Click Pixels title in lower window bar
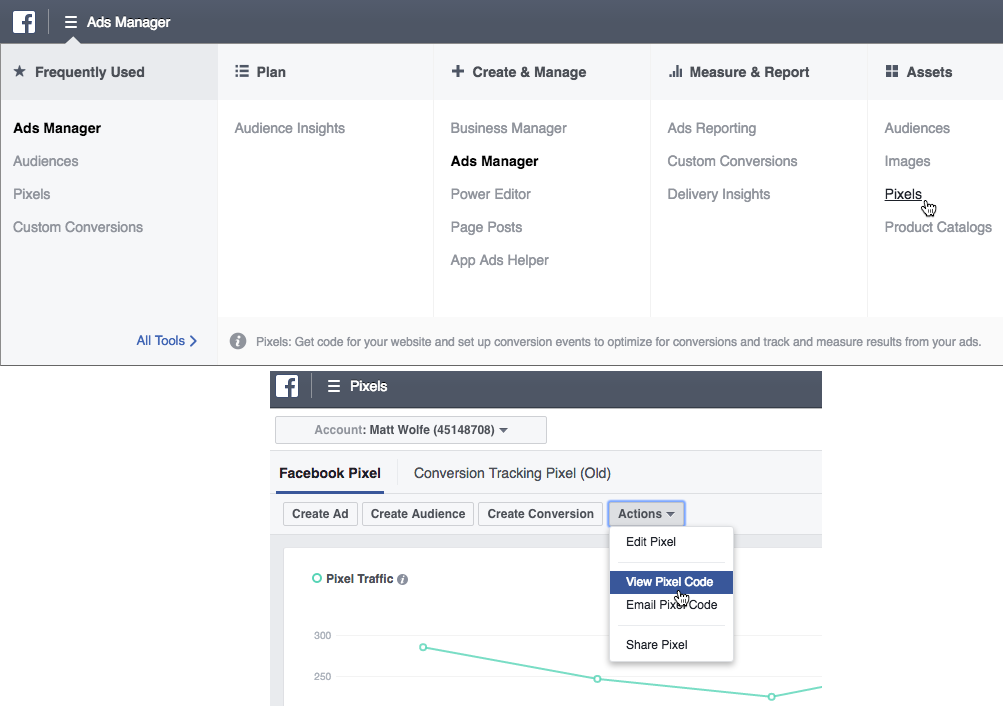Image resolution: width=1003 pixels, height=718 pixels. [368, 386]
